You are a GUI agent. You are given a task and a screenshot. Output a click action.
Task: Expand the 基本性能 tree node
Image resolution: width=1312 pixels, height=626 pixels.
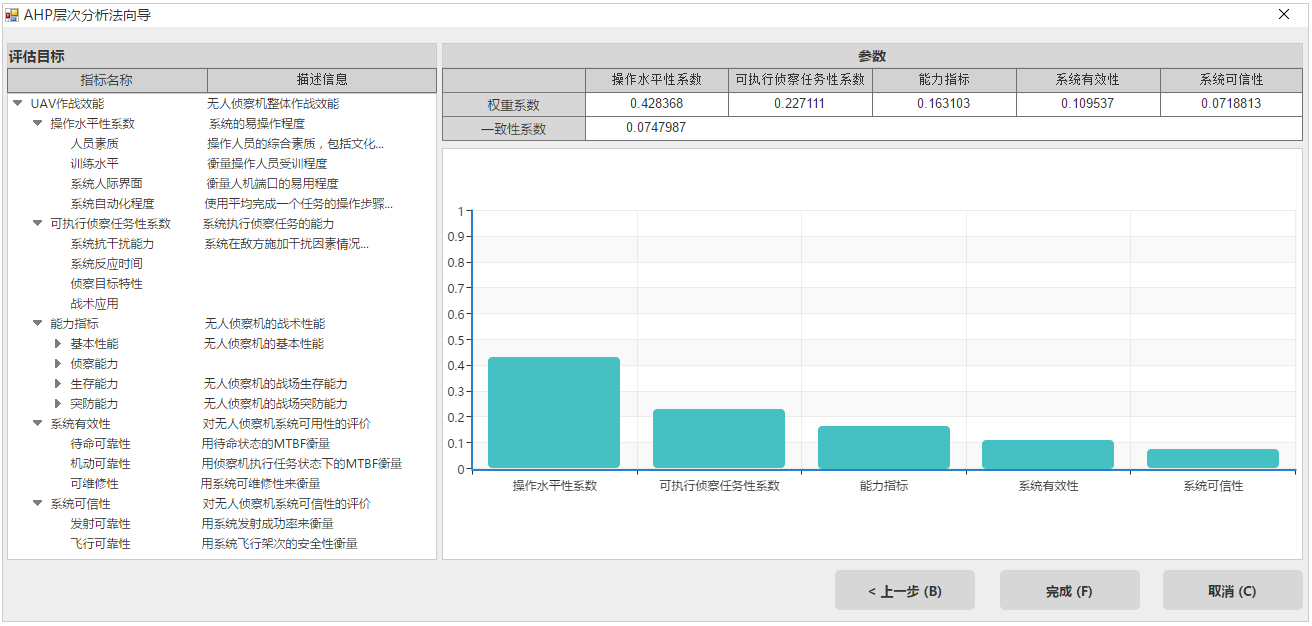coord(58,344)
